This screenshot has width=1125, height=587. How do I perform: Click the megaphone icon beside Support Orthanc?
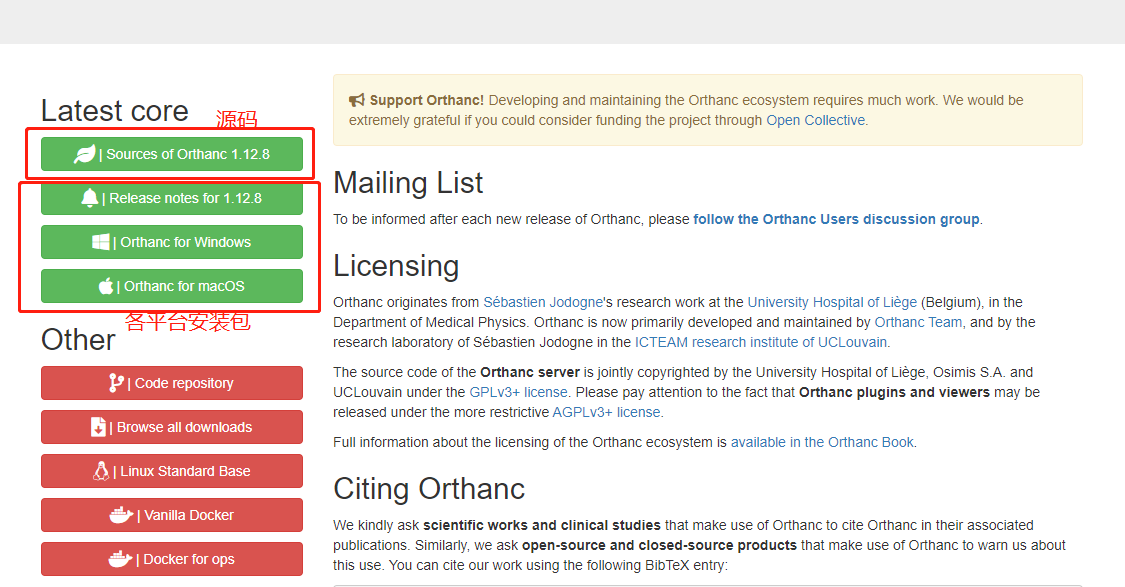tap(357, 100)
